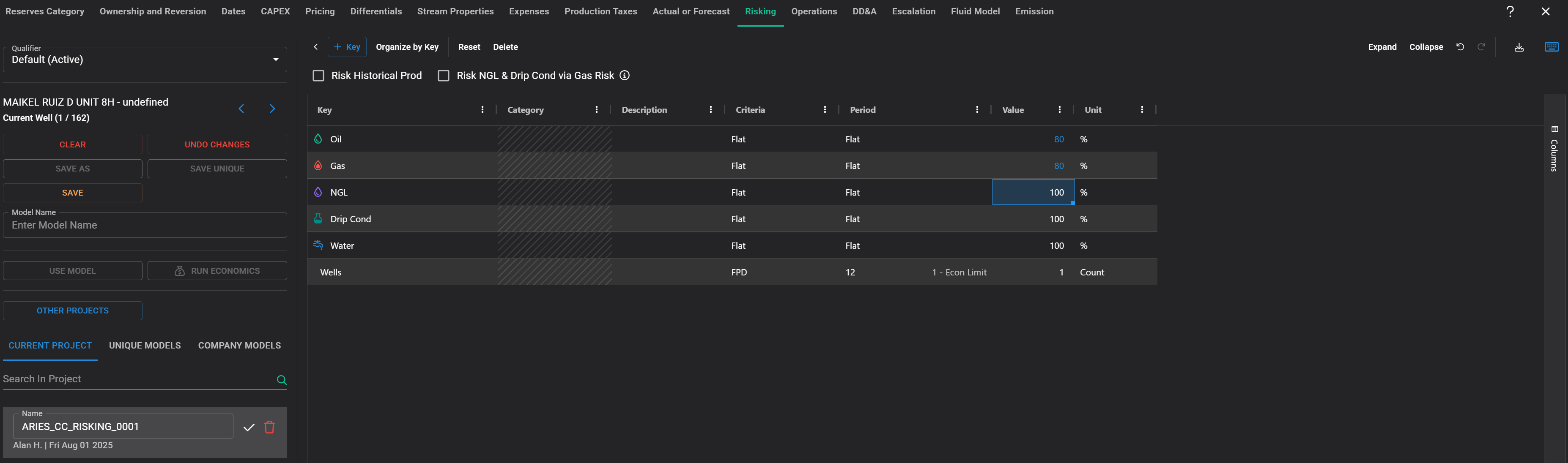Click the undo arrow icon

[x=1460, y=47]
